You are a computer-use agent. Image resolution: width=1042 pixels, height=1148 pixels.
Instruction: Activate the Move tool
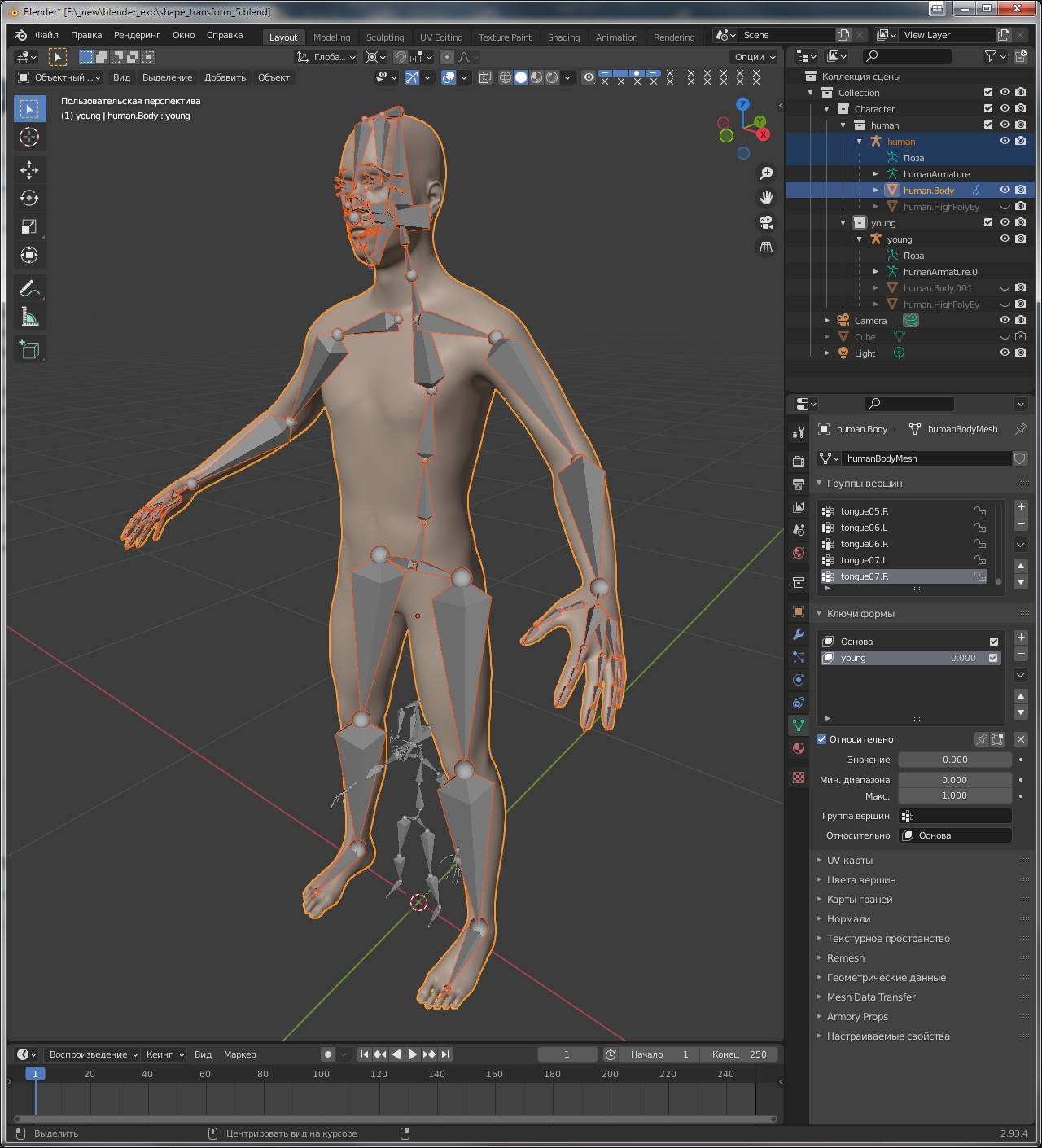29,169
